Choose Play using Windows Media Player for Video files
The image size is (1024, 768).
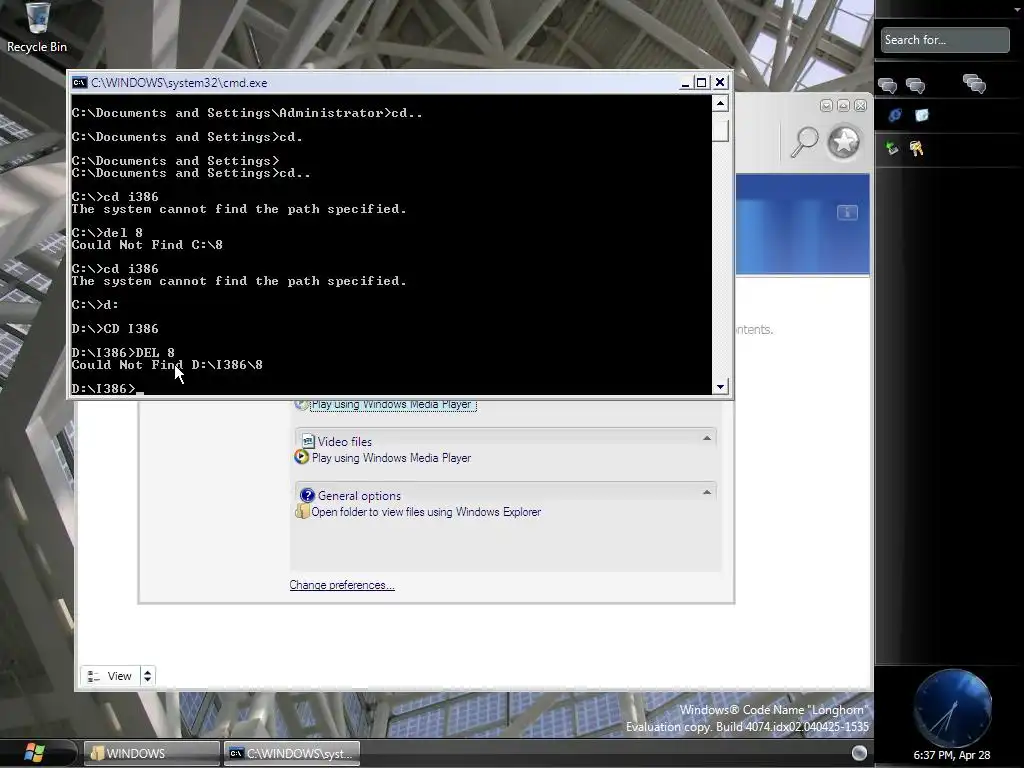tap(391, 458)
